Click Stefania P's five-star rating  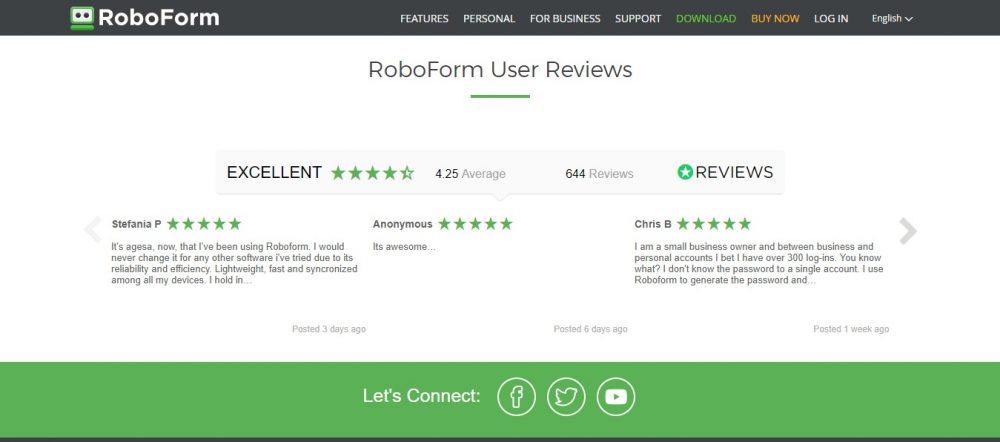204,224
